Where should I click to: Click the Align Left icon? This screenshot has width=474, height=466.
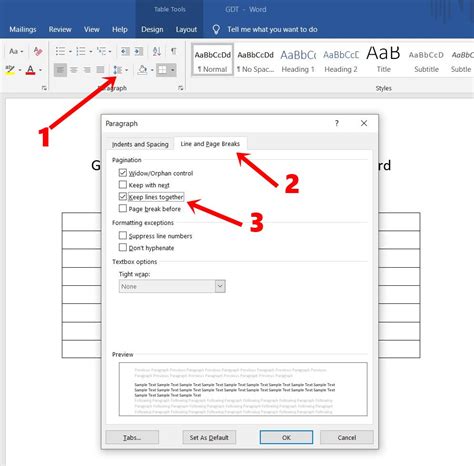pos(60,70)
